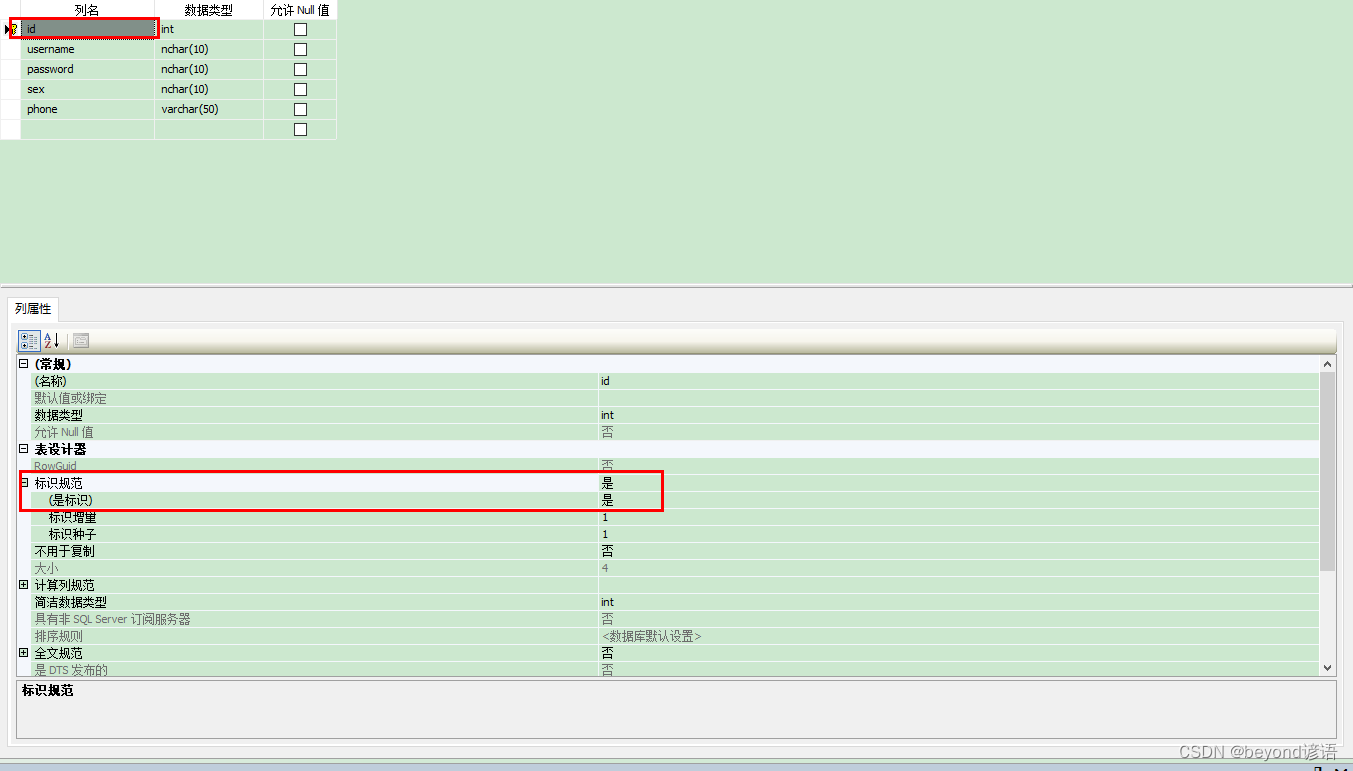Screen dimensions: 1353x771
Task: Select the username column name cell
Action: [87, 49]
